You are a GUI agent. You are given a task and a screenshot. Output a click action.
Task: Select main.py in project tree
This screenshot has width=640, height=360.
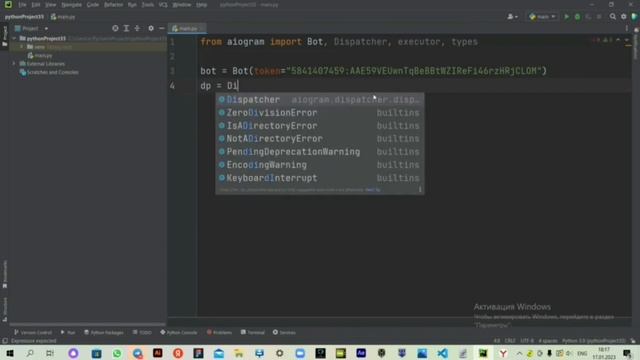pos(40,56)
